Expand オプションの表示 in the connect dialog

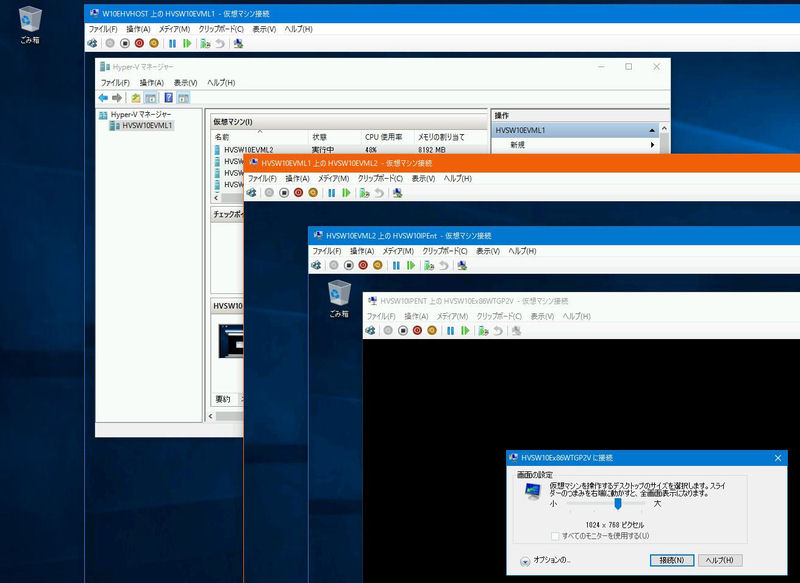525,561
